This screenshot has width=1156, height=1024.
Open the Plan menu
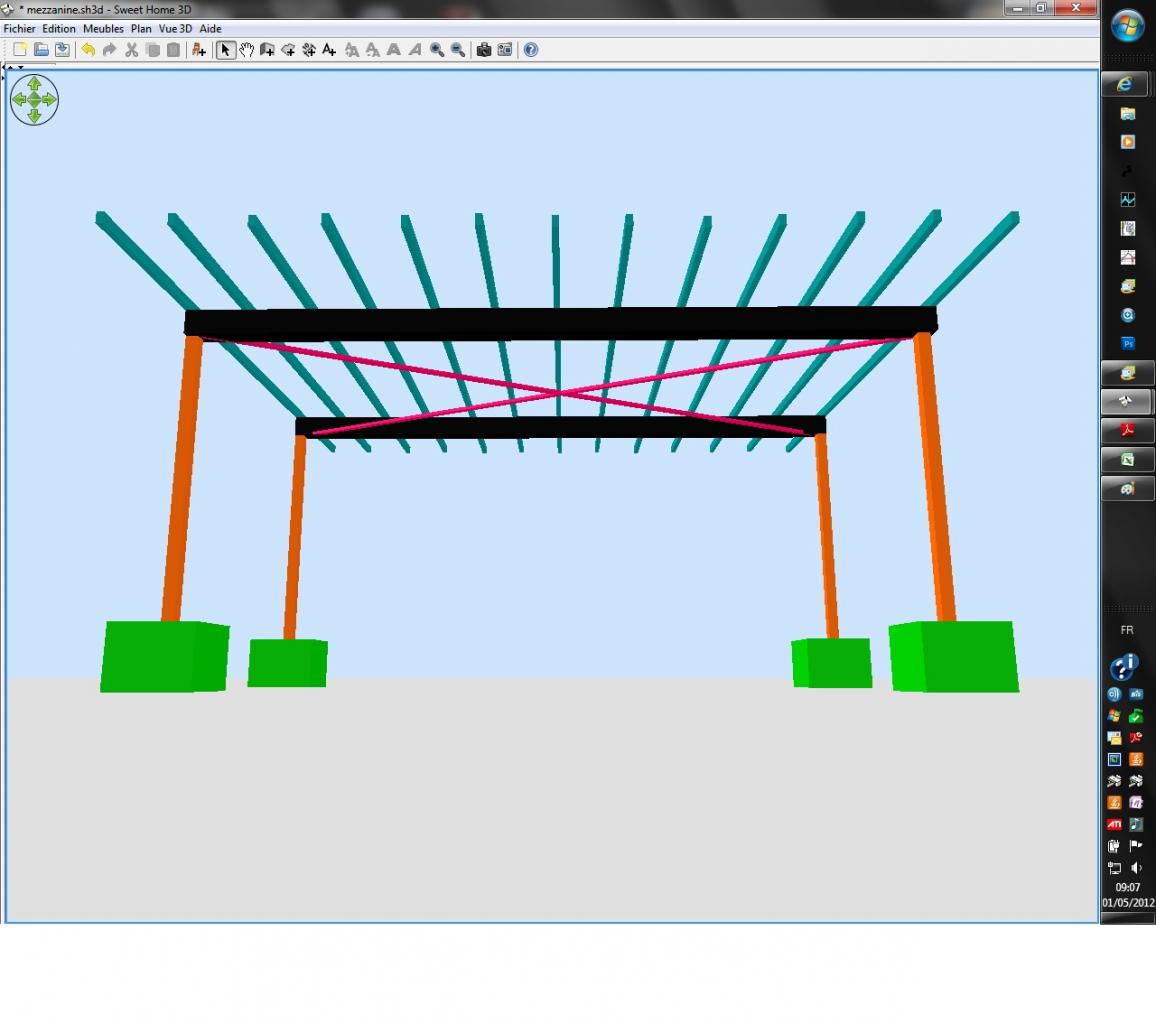click(141, 29)
